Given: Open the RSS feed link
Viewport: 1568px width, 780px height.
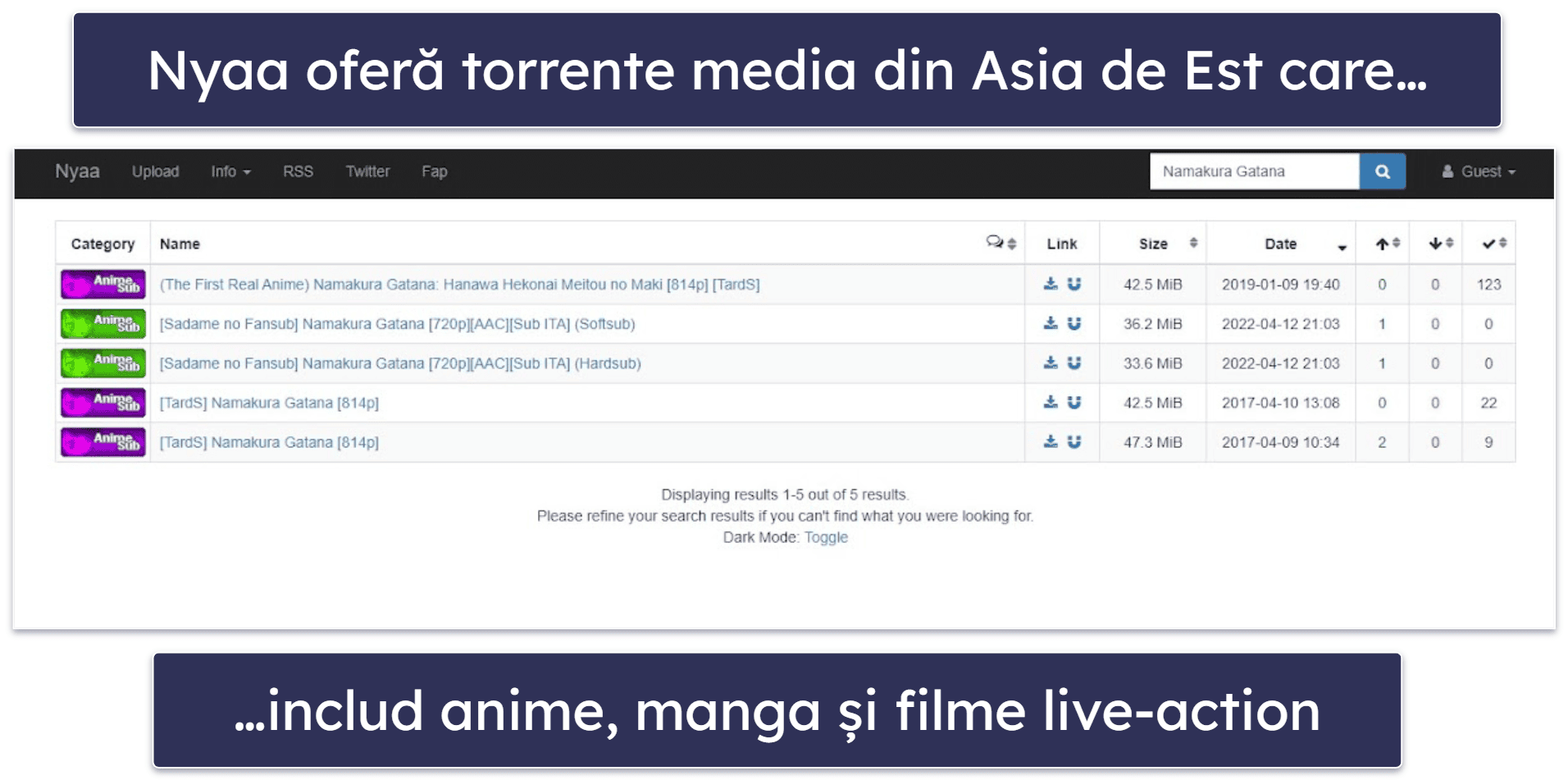Looking at the screenshot, I should pos(298,171).
